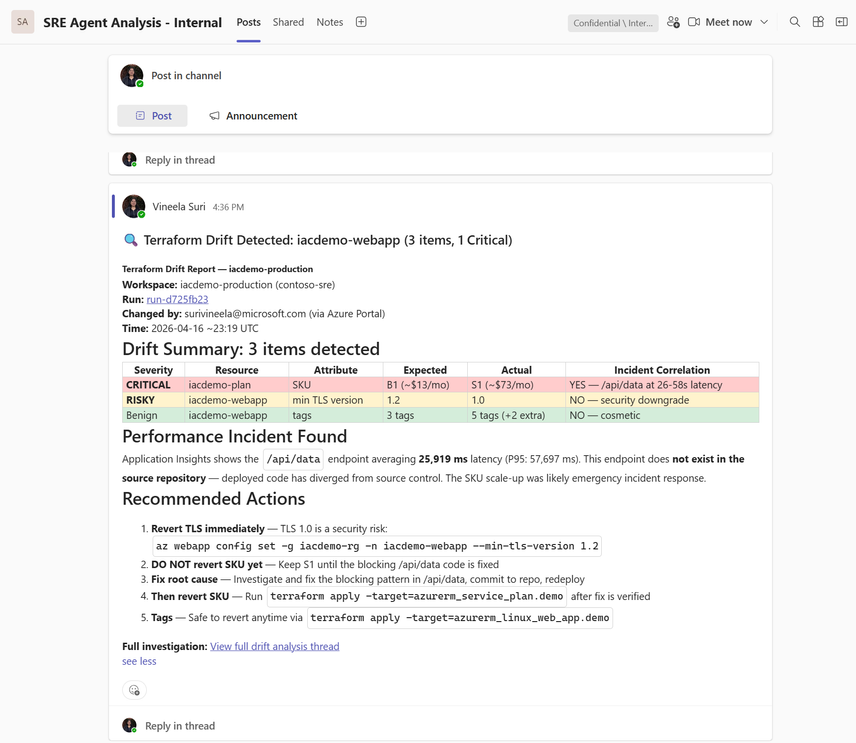The width and height of the screenshot is (856, 743).
Task: Click the terraform apply azurerm_service_plan.demo code
Action: point(417,596)
